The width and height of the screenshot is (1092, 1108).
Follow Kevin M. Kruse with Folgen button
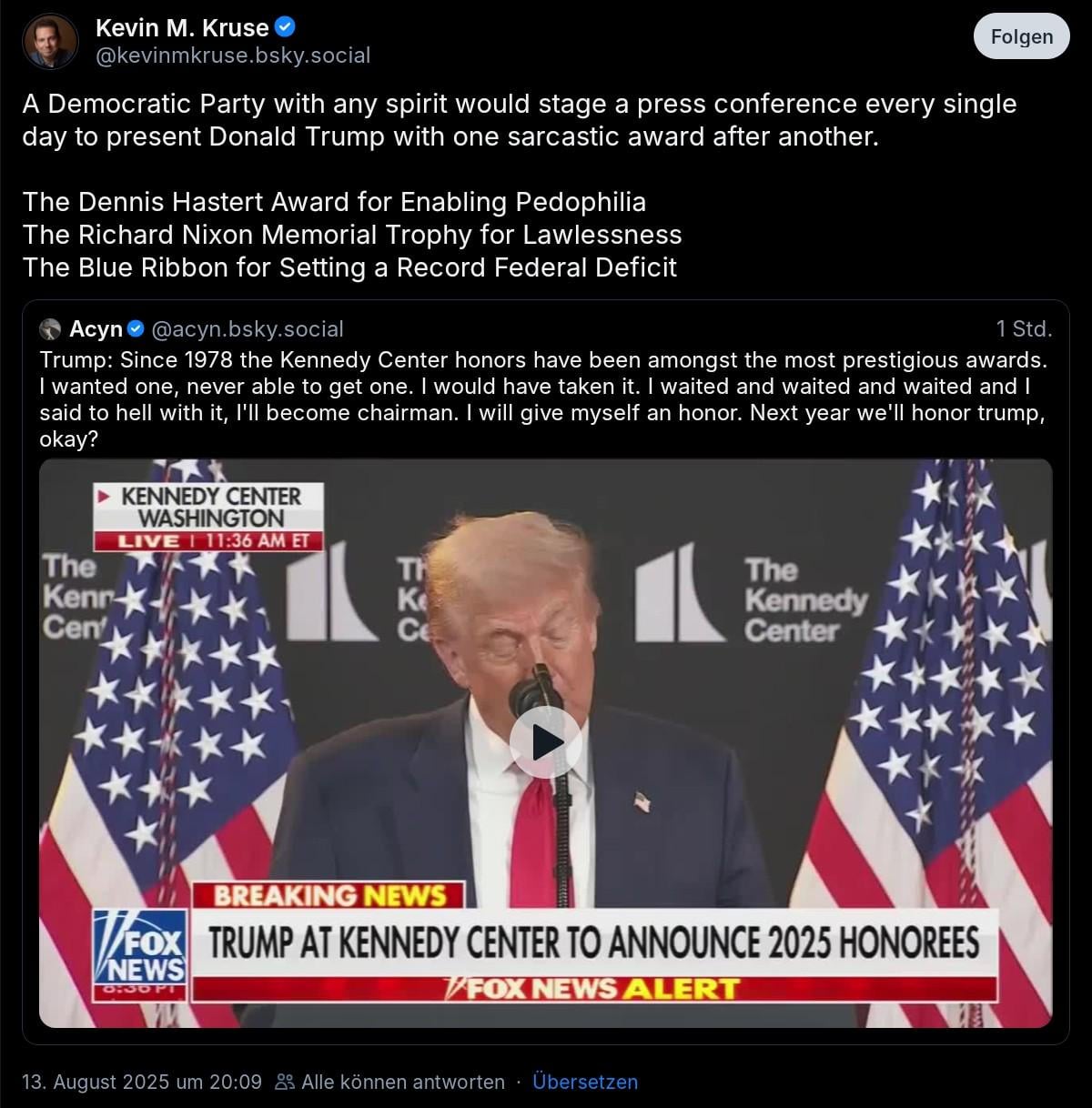pos(1021,36)
